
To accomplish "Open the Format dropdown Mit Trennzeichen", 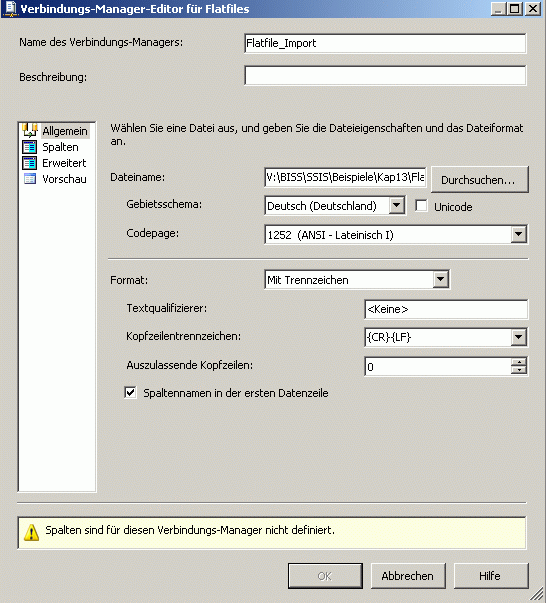I will click(440, 280).
